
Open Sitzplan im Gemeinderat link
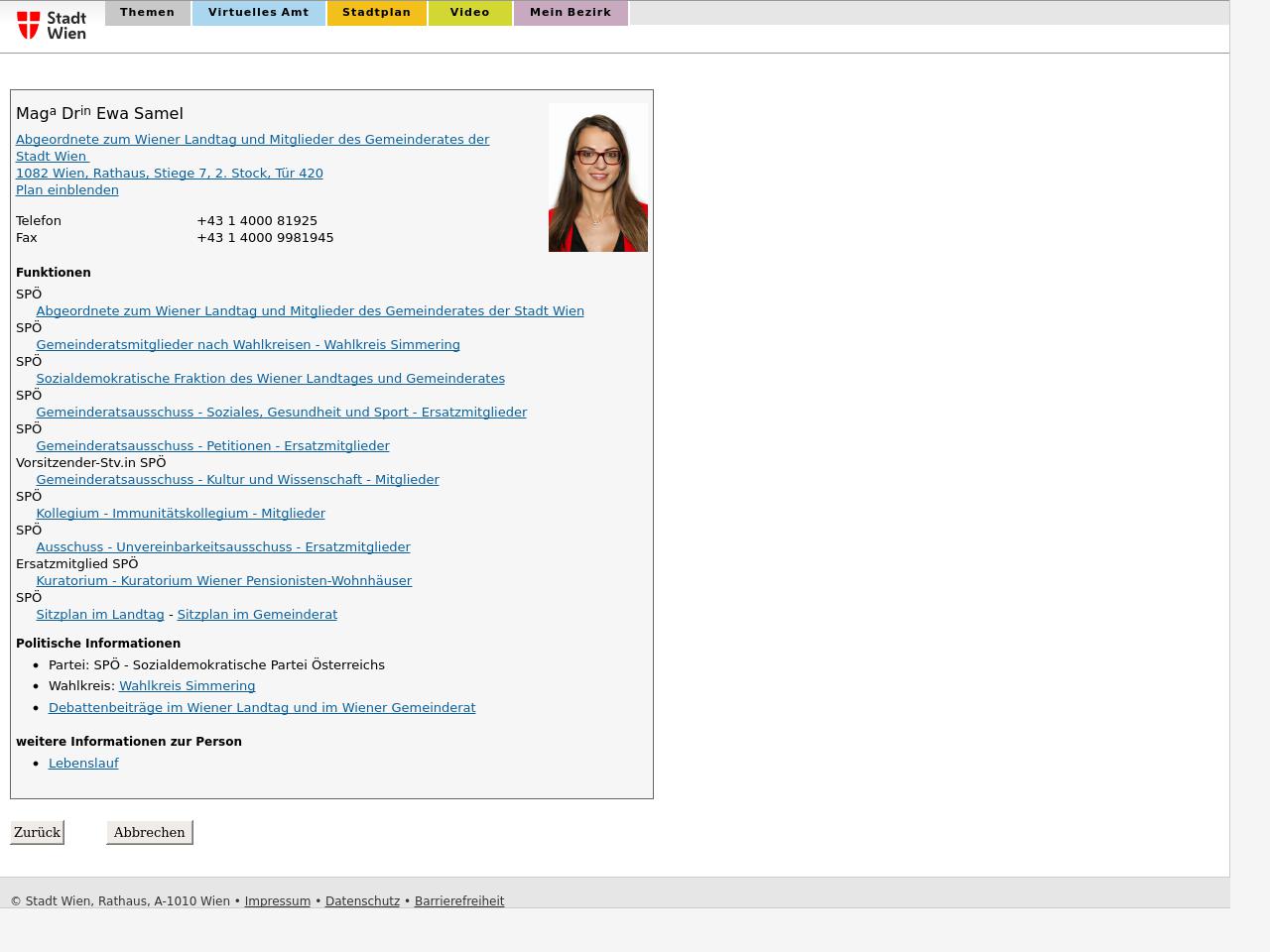point(257,614)
